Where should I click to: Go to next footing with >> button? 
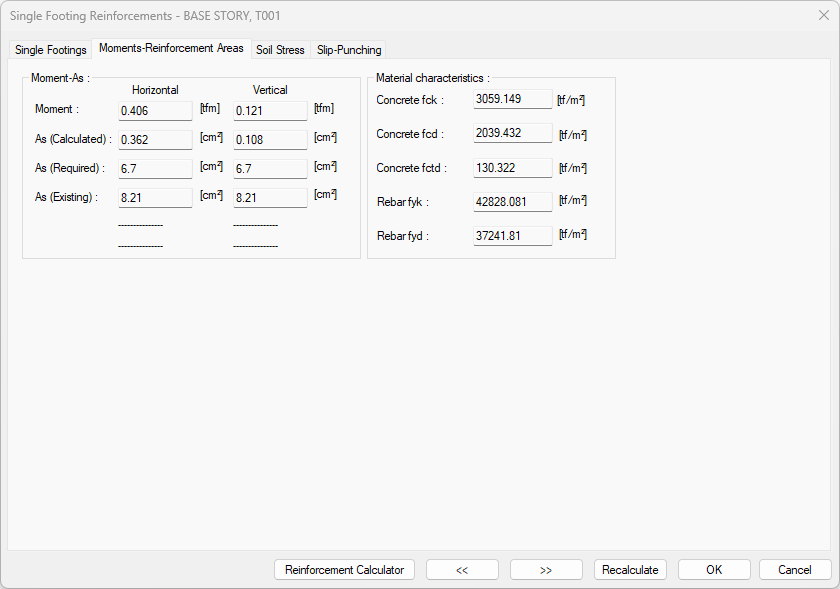546,570
